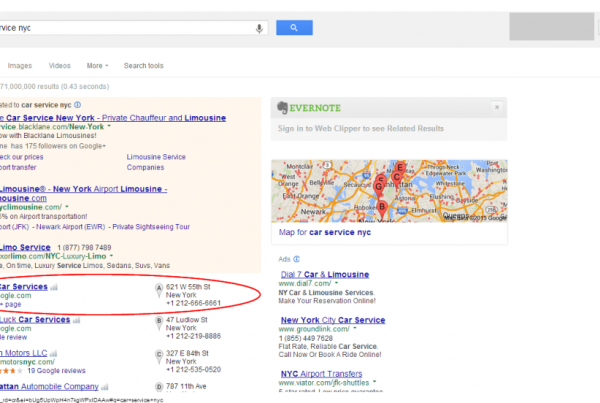Open Search tools options
The height and width of the screenshot is (403, 600).
pos(143,66)
